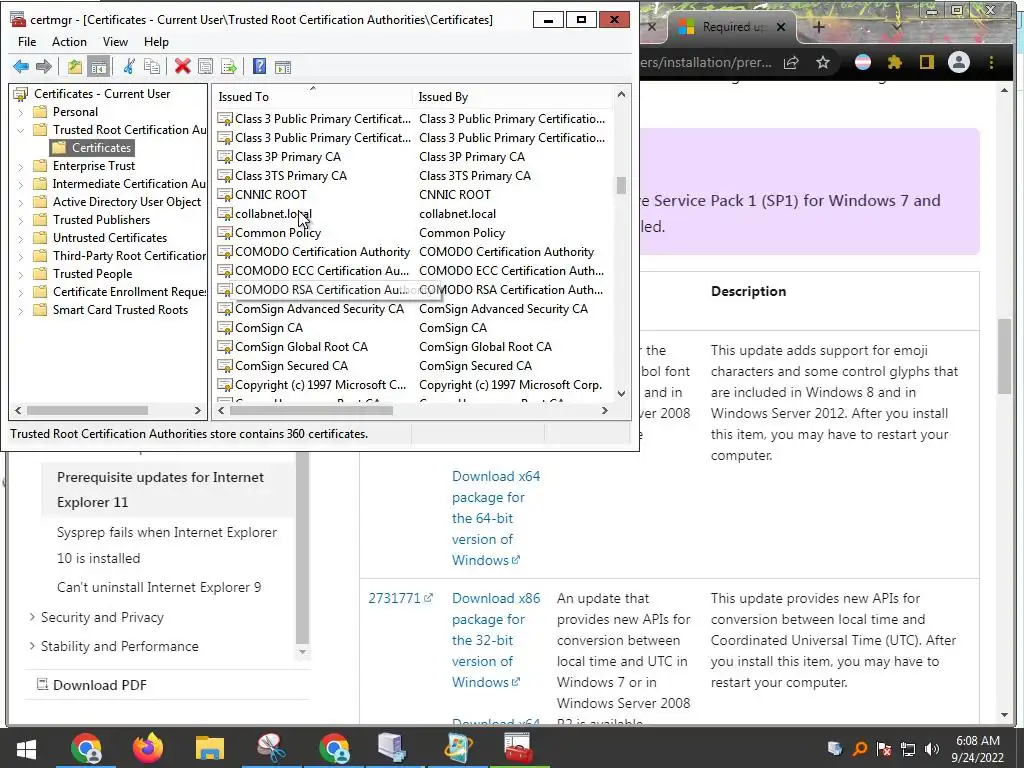This screenshot has height=768, width=1024.
Task: Sort by Issued To column header
Action: [312, 97]
